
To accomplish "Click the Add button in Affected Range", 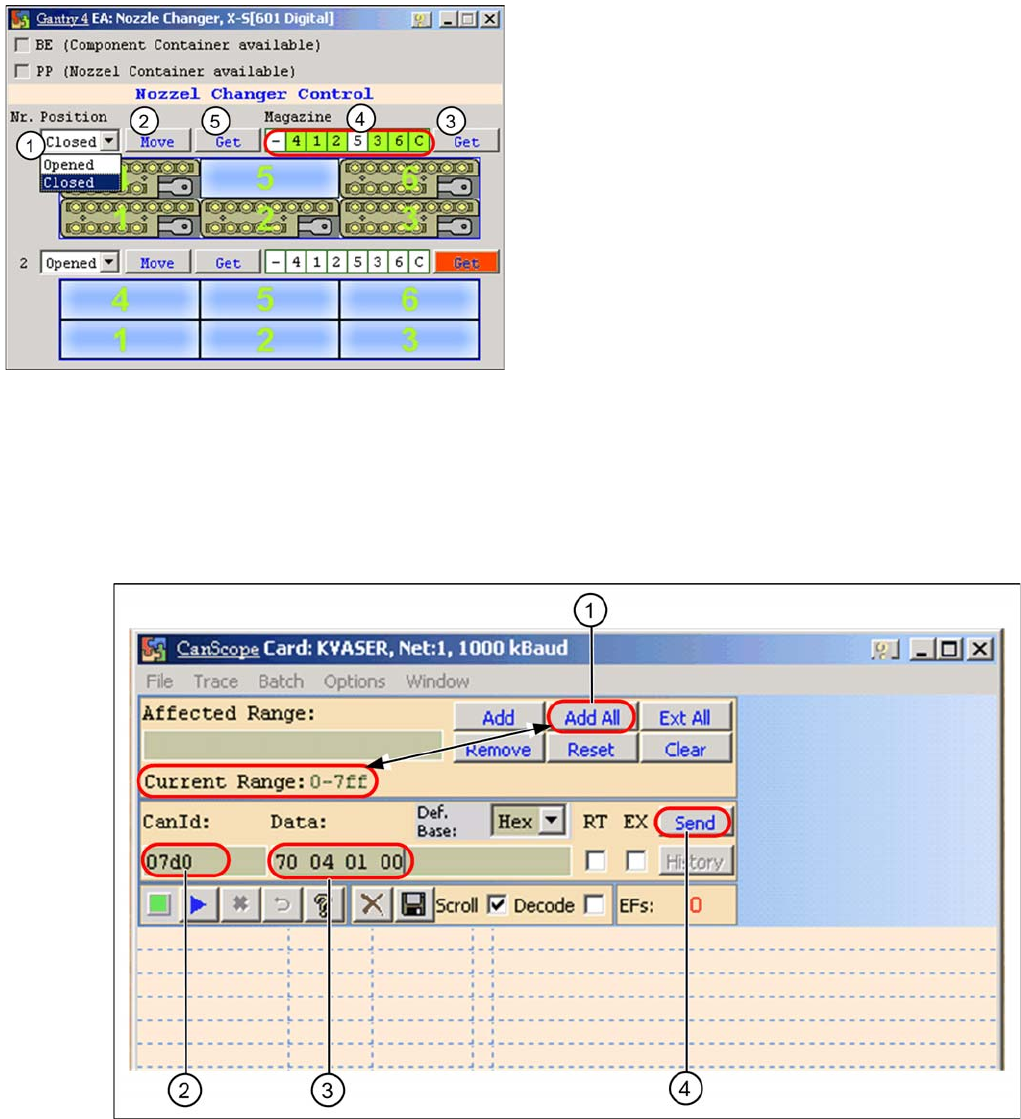I will point(498,717).
